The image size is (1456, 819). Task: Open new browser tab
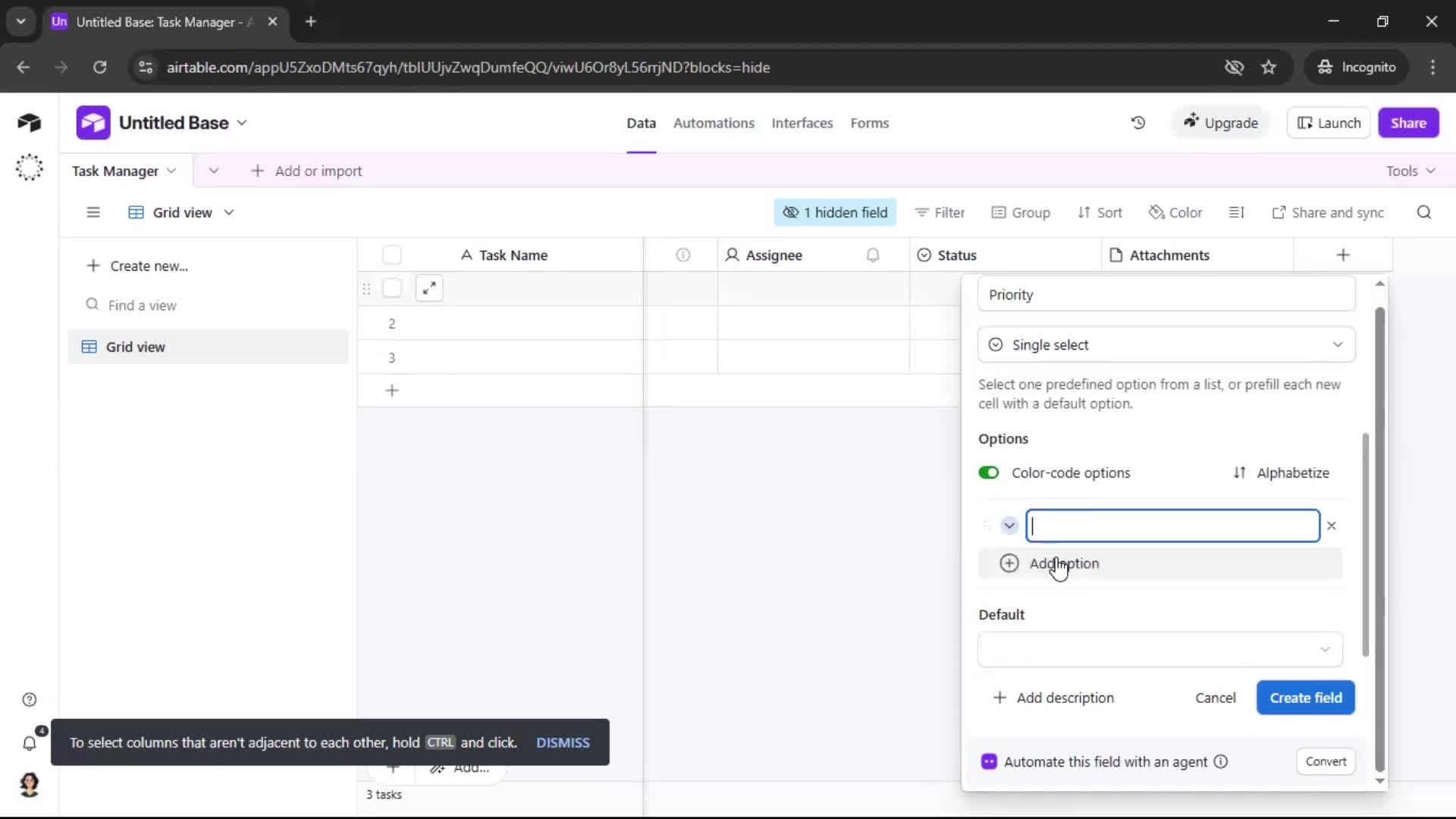click(311, 22)
